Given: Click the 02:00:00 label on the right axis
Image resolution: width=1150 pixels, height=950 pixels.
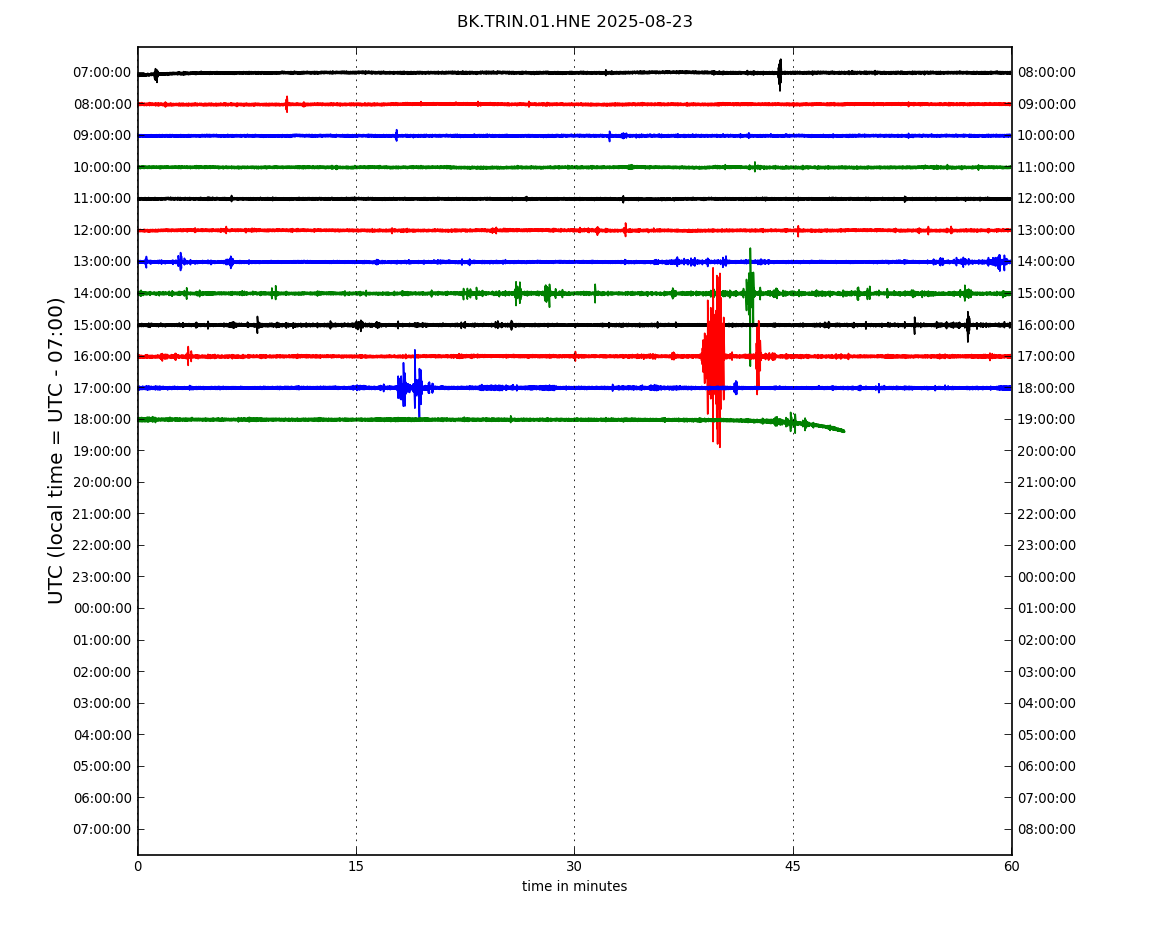Looking at the screenshot, I should 1047,640.
